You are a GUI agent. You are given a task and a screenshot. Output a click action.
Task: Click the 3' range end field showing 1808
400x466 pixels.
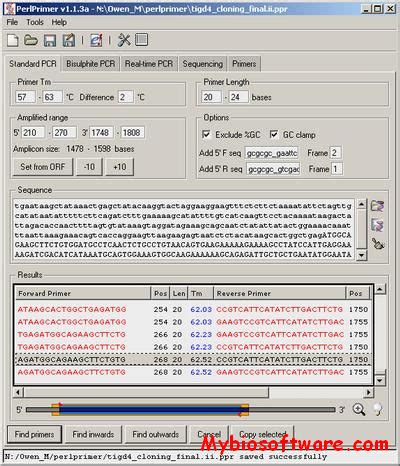133,132
